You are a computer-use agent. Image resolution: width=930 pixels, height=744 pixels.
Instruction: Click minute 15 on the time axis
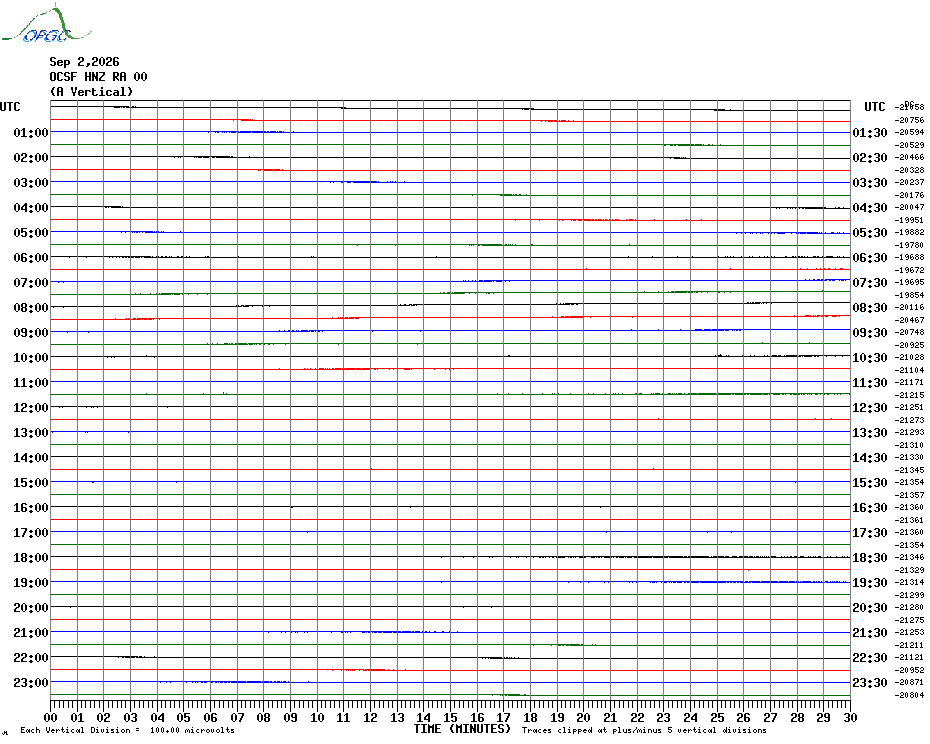(450, 718)
